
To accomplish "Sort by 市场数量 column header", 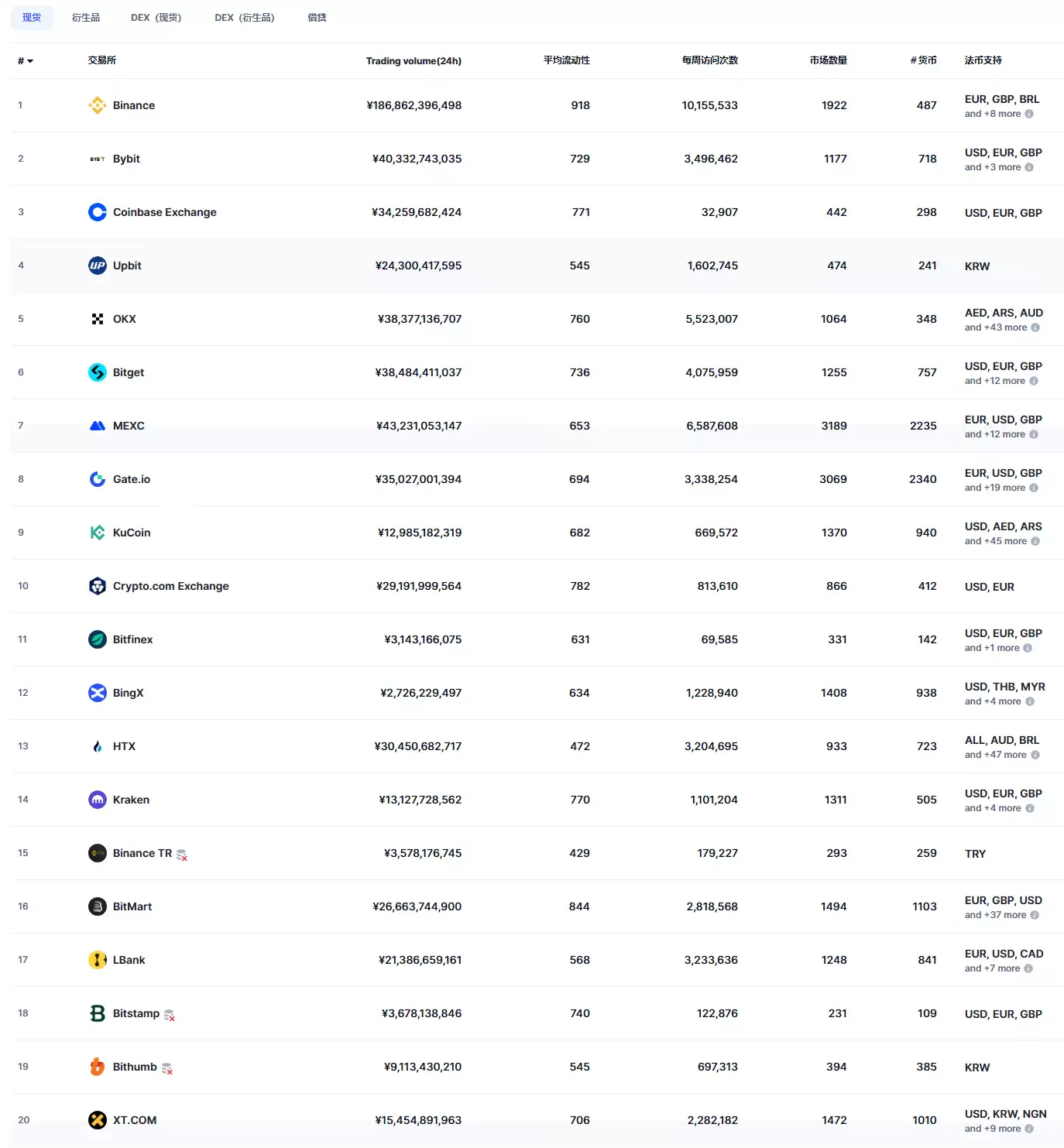I will click(x=829, y=60).
